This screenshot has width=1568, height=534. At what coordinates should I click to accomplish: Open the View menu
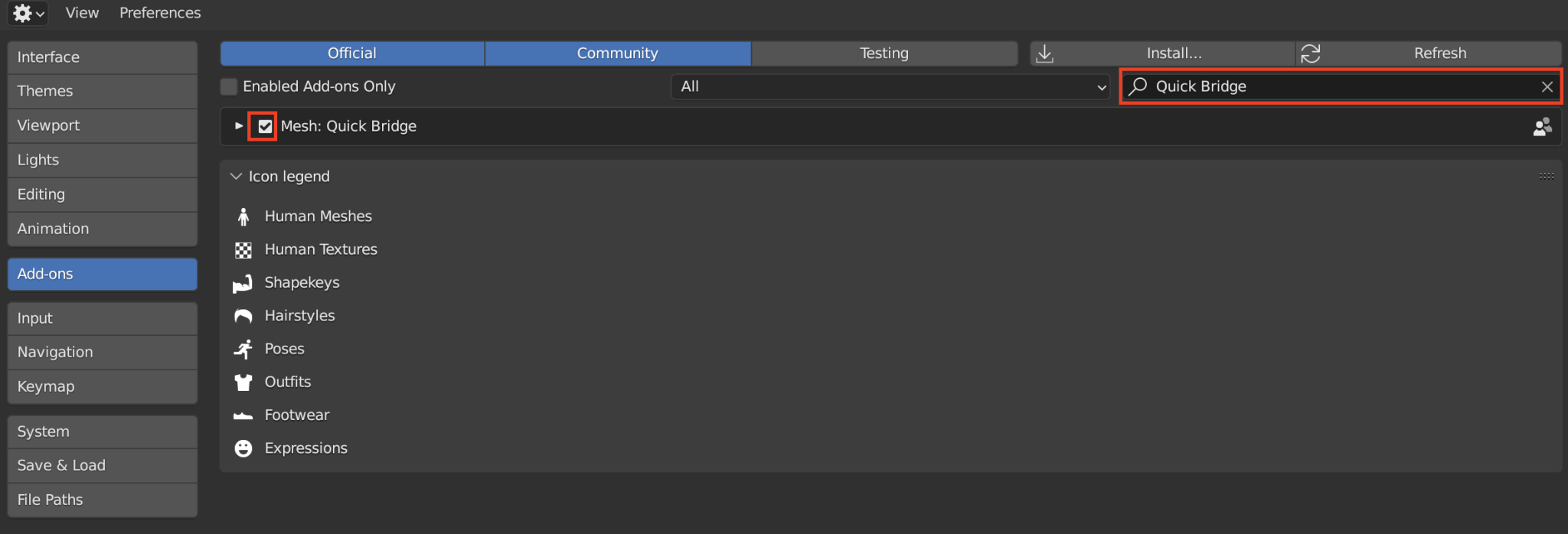(82, 13)
